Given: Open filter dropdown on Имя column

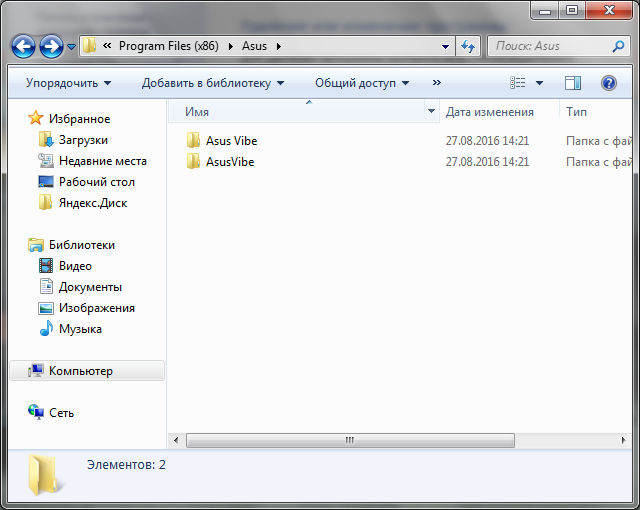Looking at the screenshot, I should click(x=431, y=111).
